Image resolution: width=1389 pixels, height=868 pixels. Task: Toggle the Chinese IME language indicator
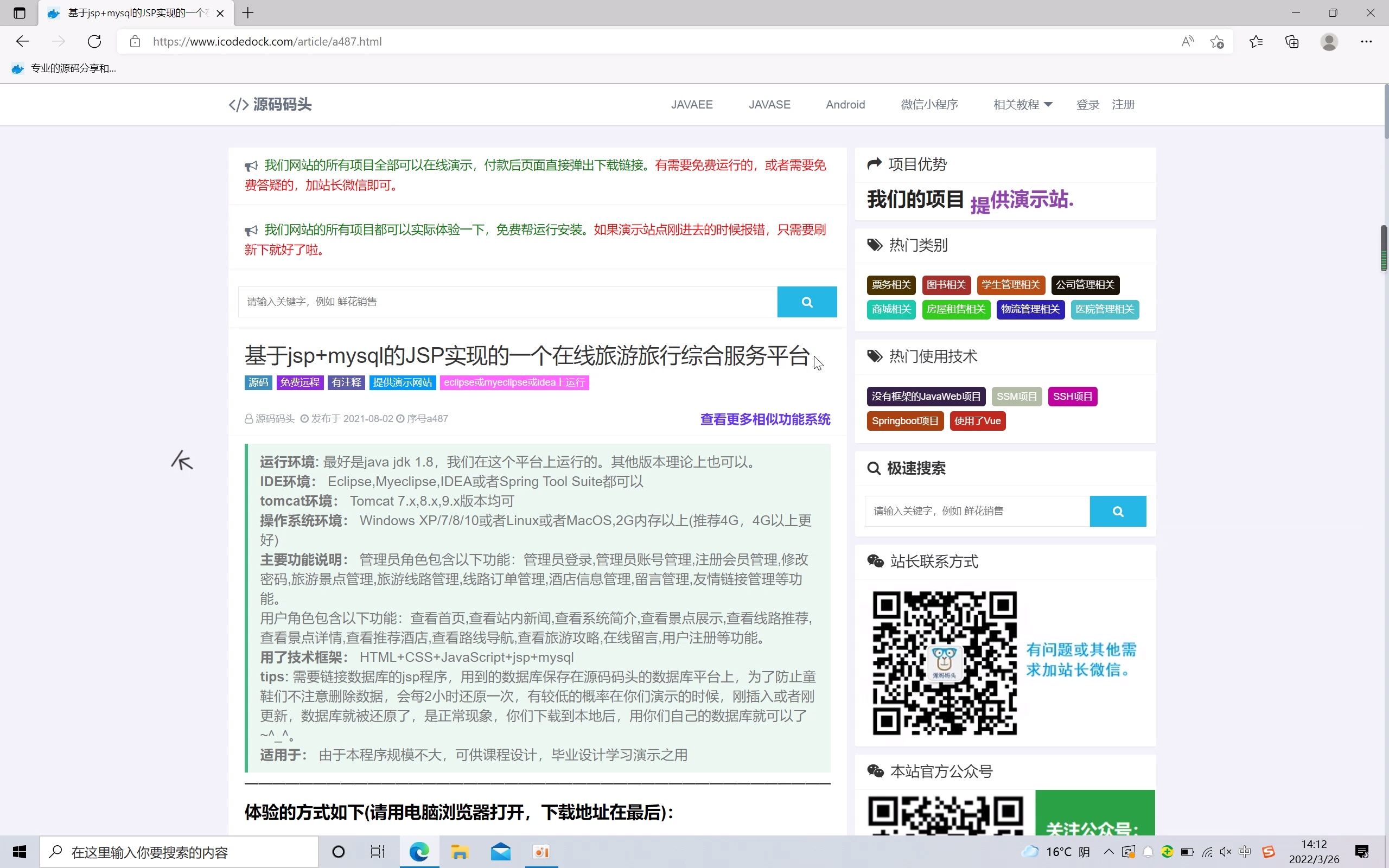(1244, 852)
